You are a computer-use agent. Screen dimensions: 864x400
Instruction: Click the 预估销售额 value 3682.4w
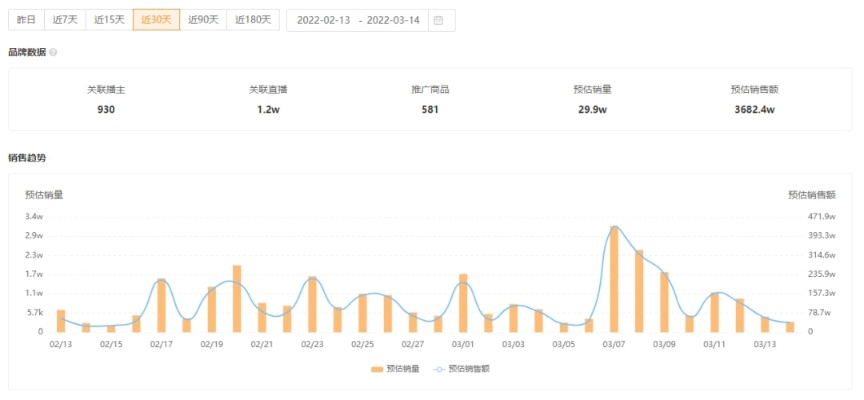pyautogui.click(x=755, y=109)
